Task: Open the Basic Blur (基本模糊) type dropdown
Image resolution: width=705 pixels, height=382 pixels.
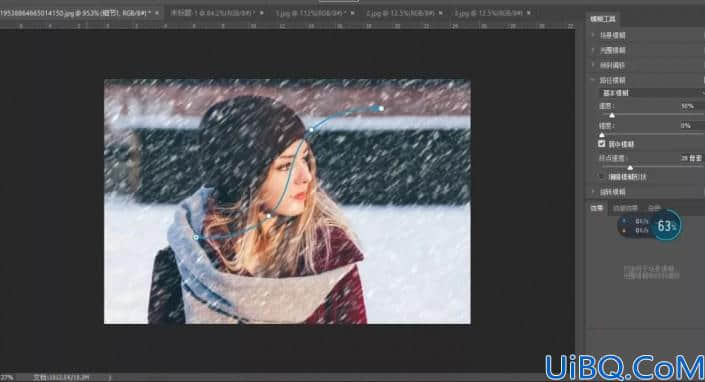Action: (652, 93)
